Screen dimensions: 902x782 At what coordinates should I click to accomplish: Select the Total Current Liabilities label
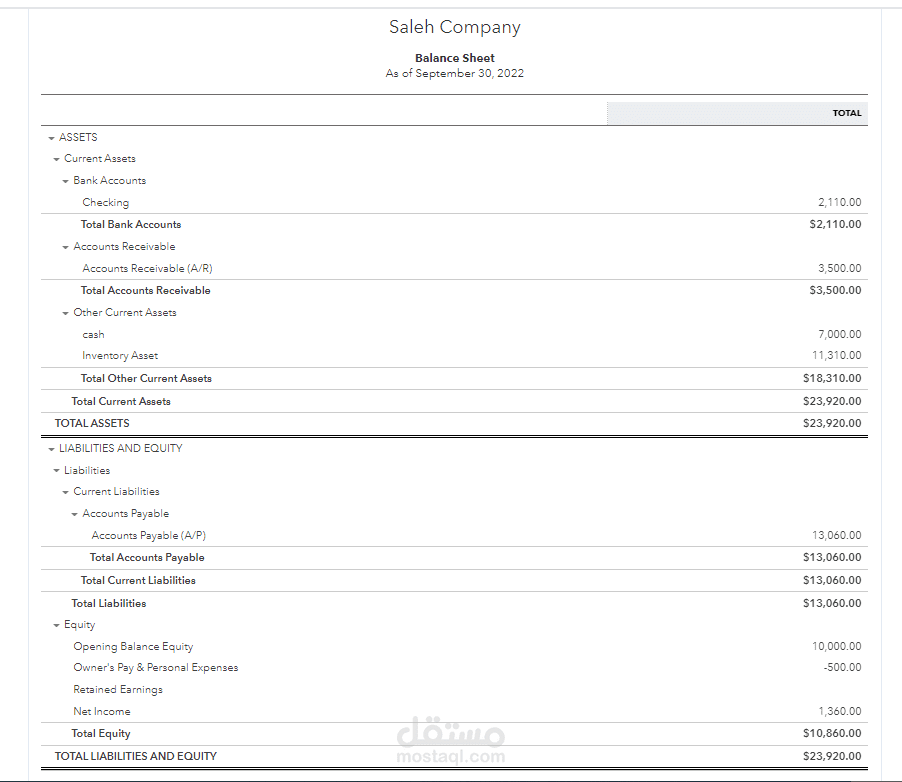point(138,581)
